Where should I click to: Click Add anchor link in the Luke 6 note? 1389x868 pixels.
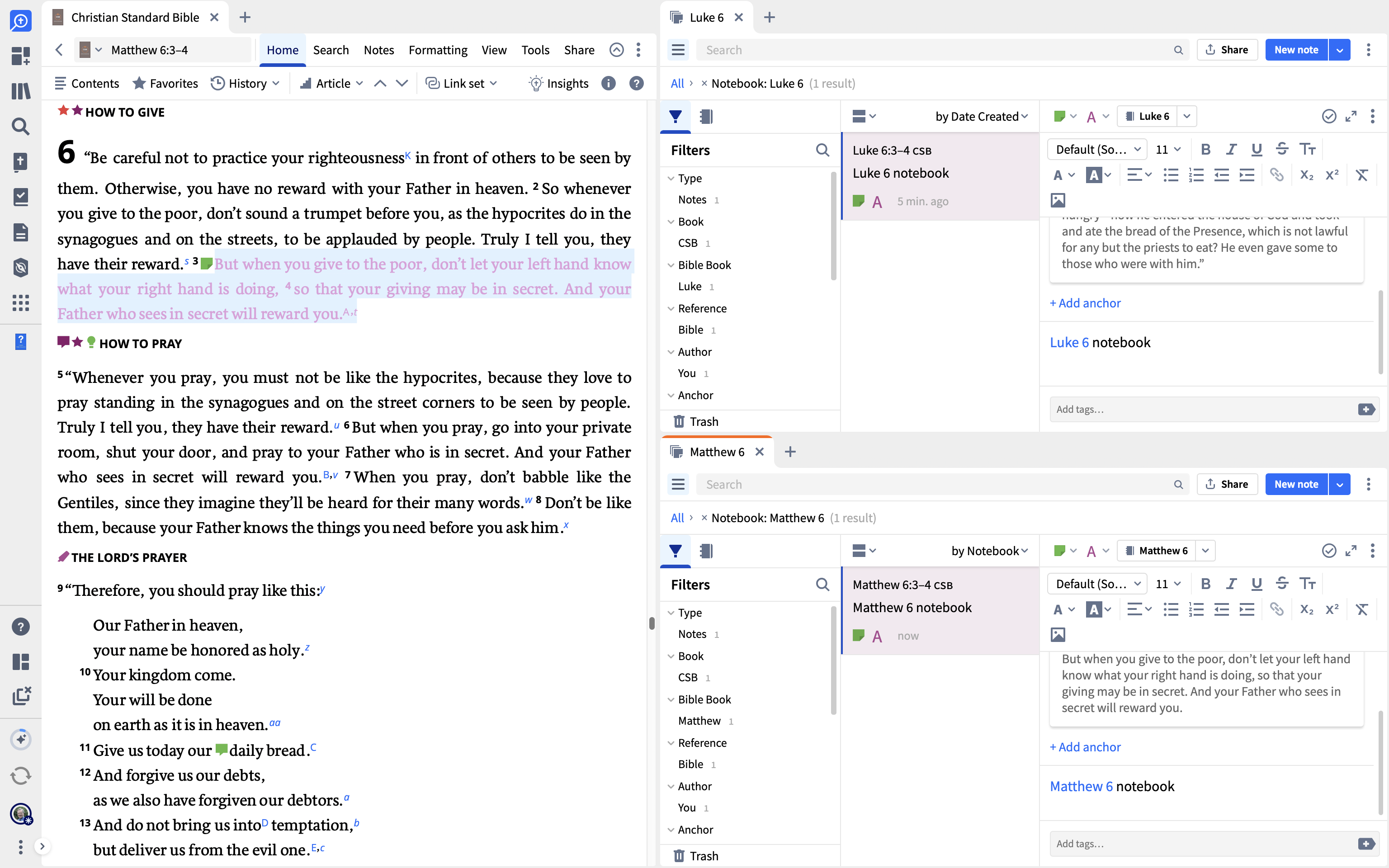(1085, 303)
